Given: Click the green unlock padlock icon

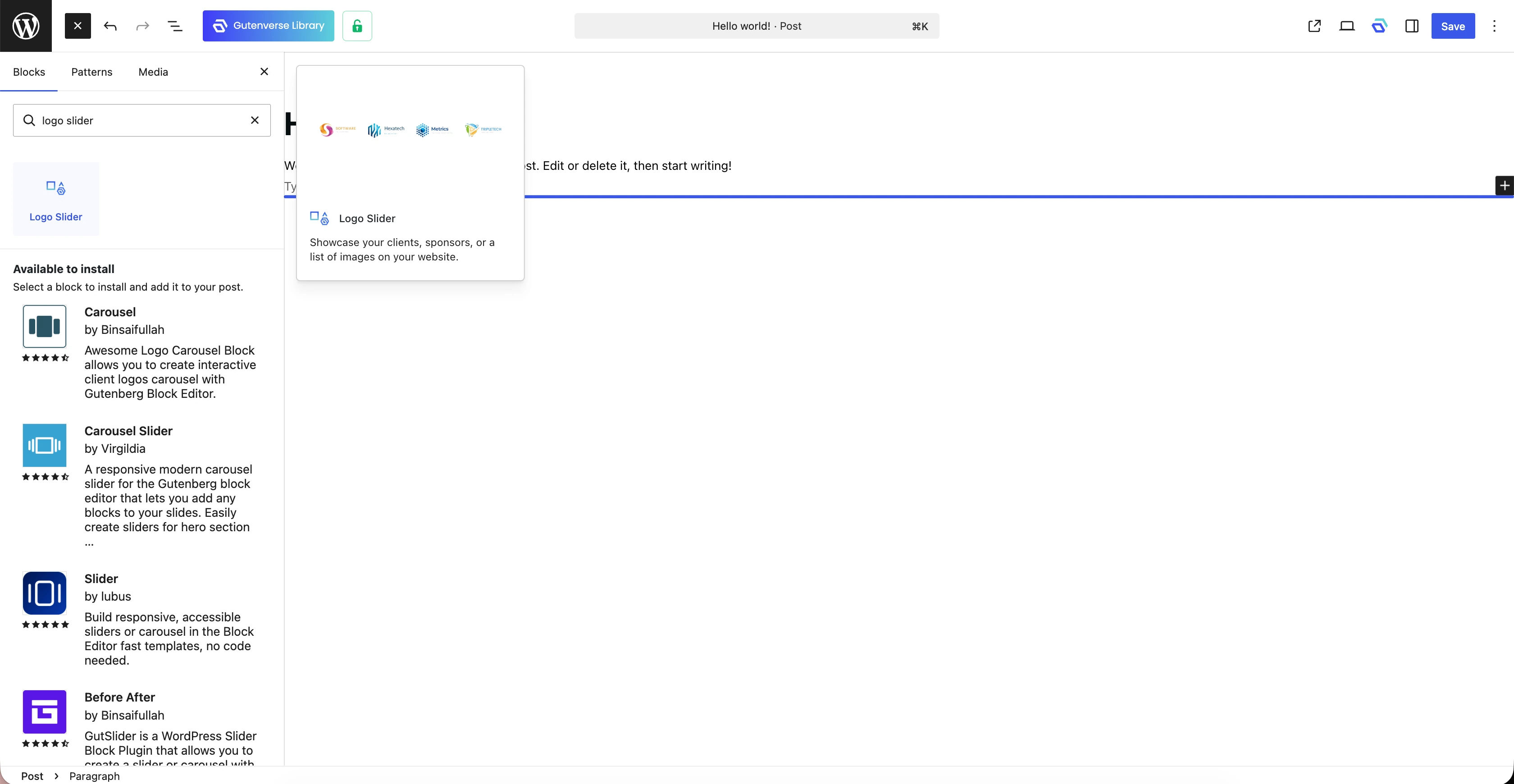Looking at the screenshot, I should click(357, 26).
